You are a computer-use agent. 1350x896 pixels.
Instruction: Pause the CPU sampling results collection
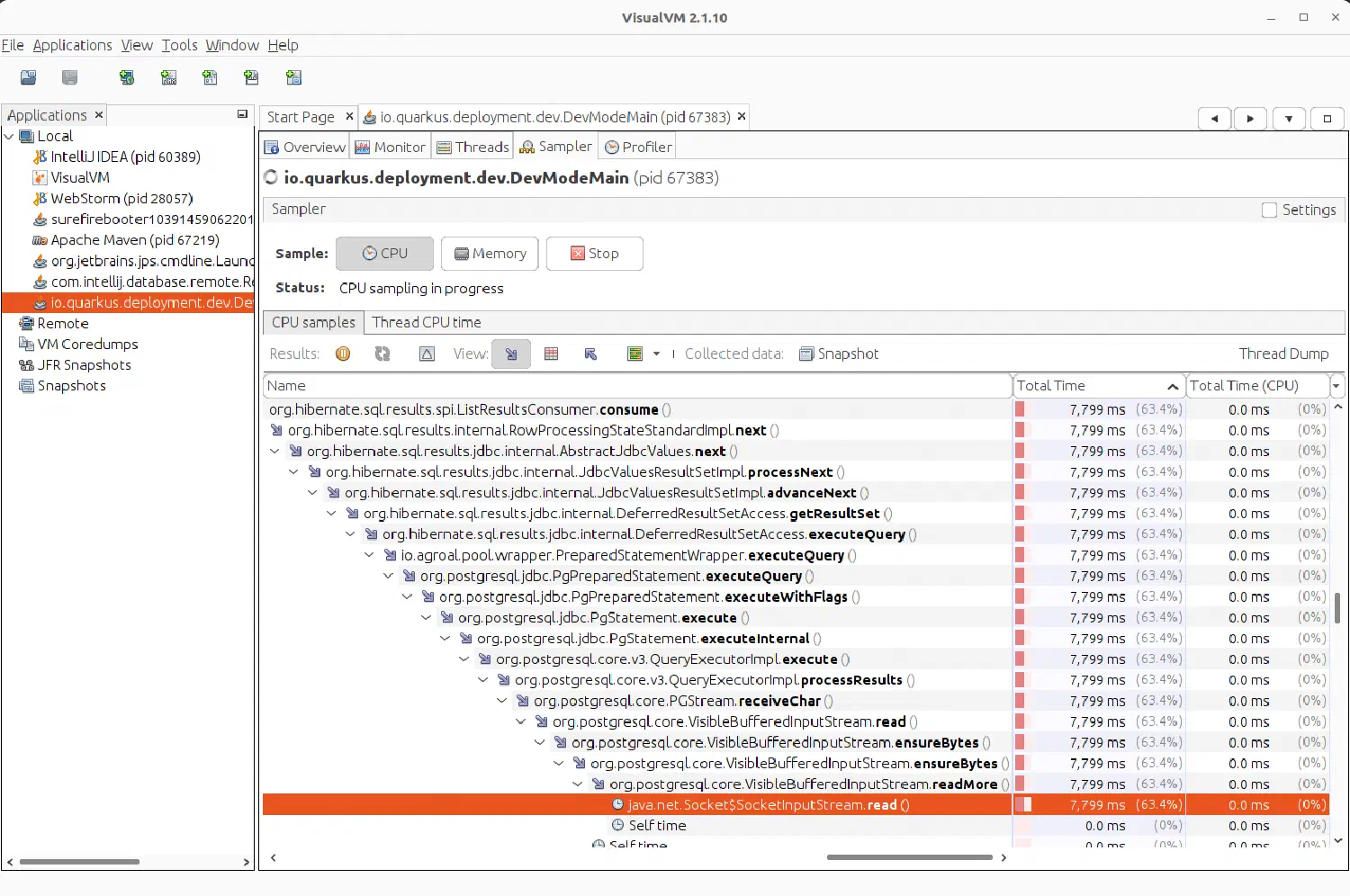point(343,354)
